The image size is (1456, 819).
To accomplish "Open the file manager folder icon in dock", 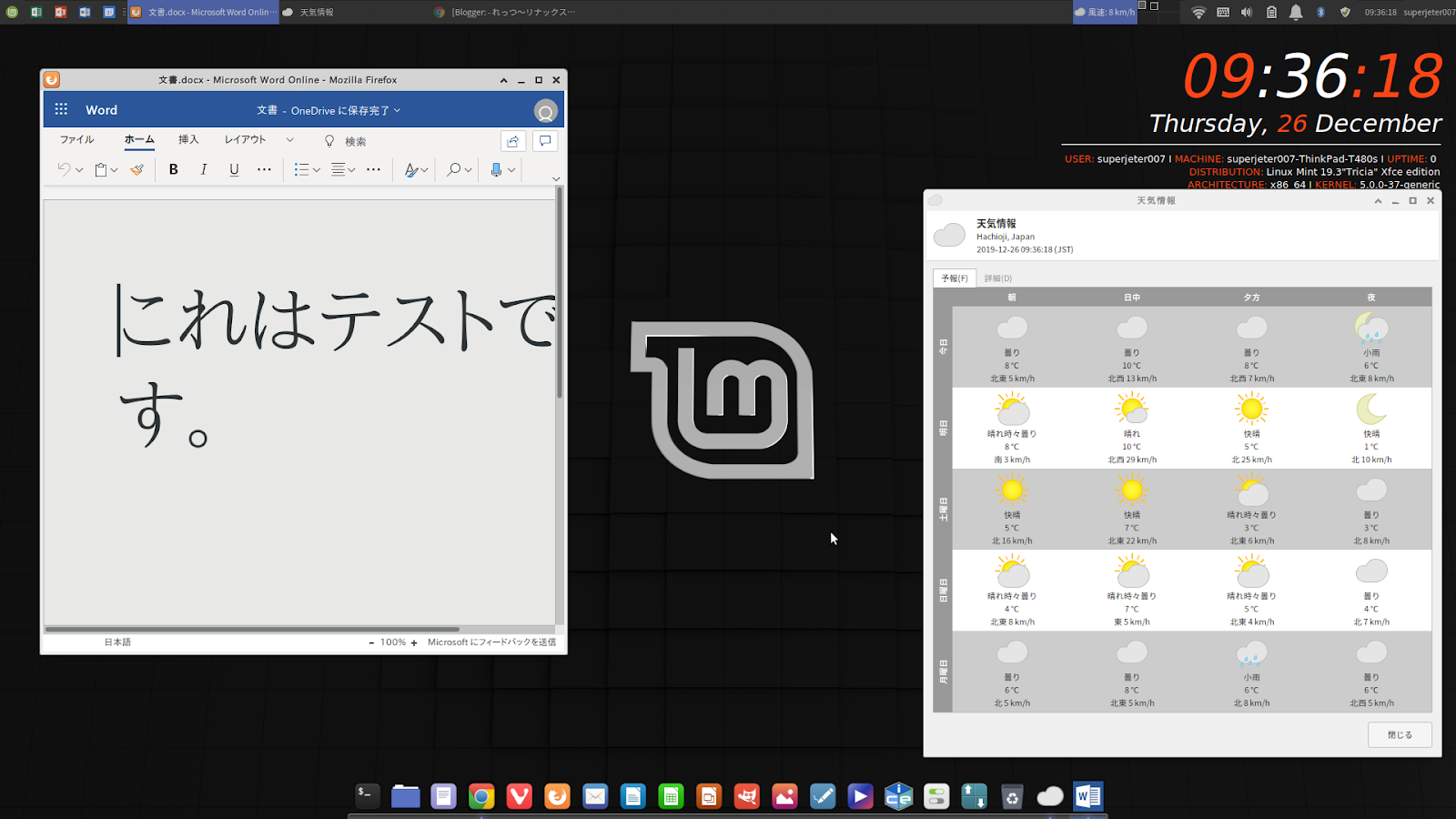I will [x=405, y=796].
